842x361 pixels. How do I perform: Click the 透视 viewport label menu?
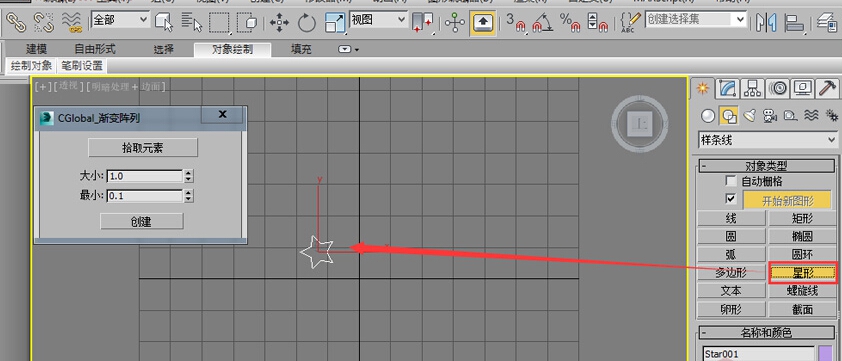pyautogui.click(x=69, y=86)
